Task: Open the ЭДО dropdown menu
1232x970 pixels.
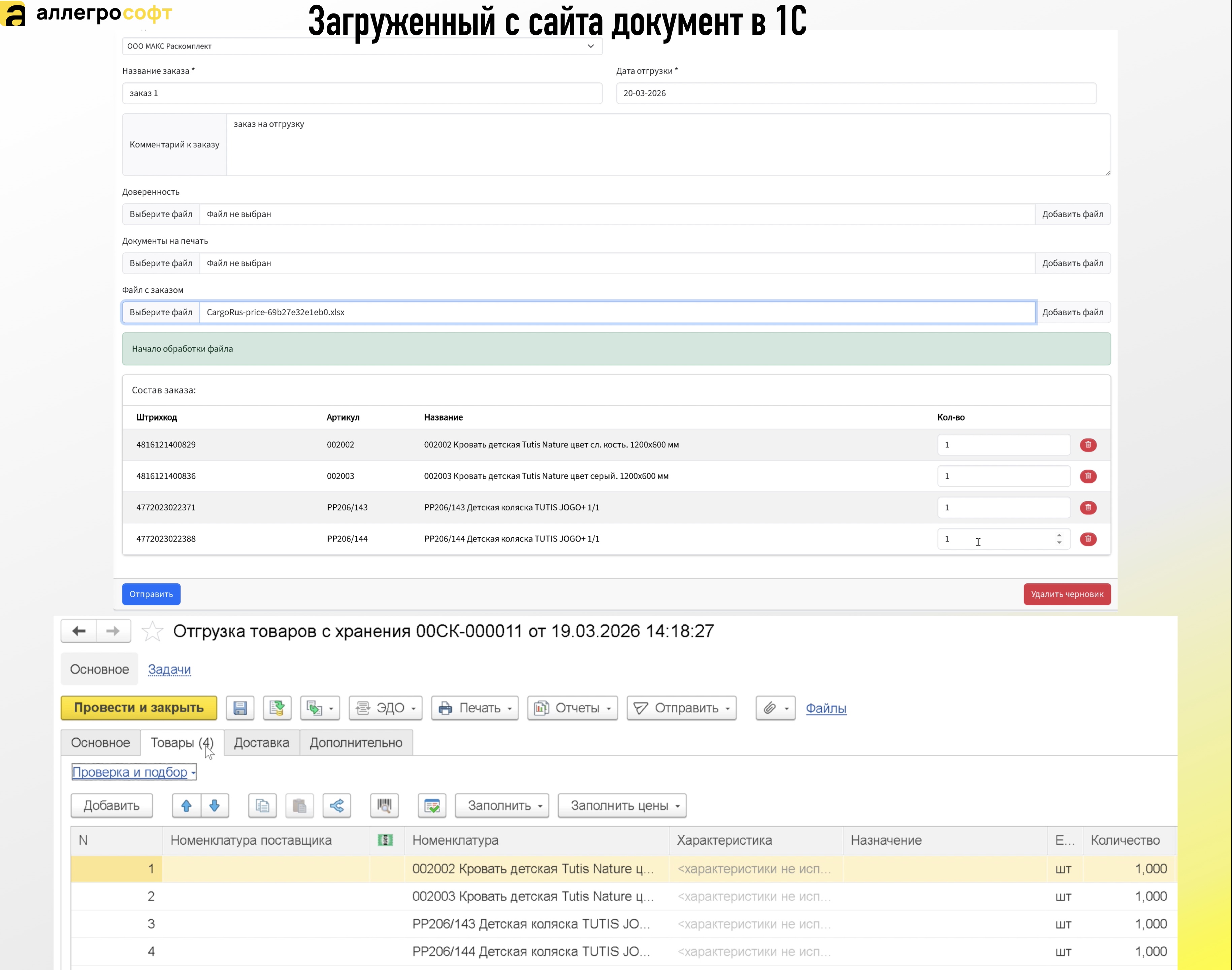Action: pyautogui.click(x=386, y=708)
